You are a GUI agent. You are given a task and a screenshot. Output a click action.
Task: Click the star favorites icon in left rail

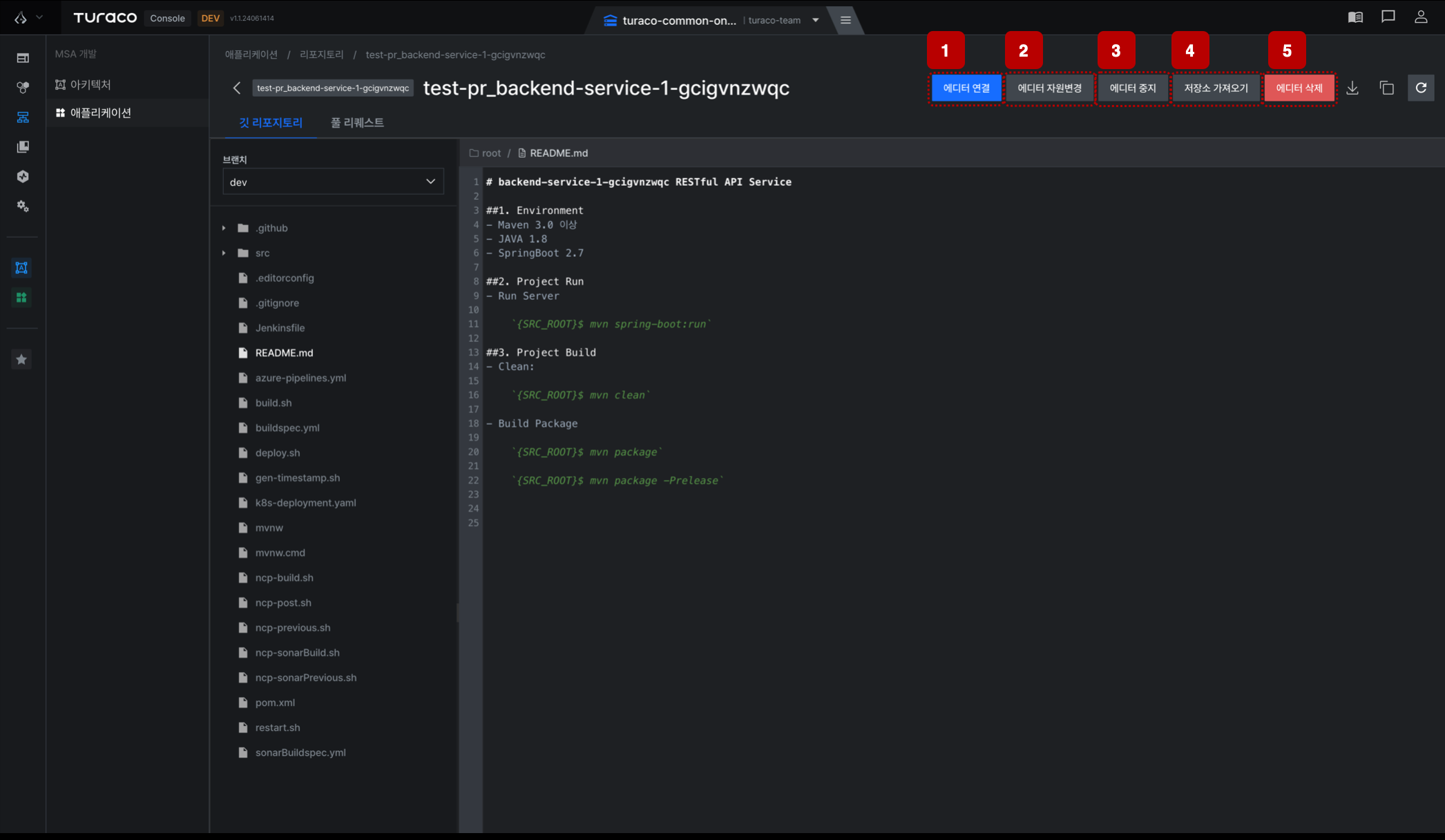point(21,359)
